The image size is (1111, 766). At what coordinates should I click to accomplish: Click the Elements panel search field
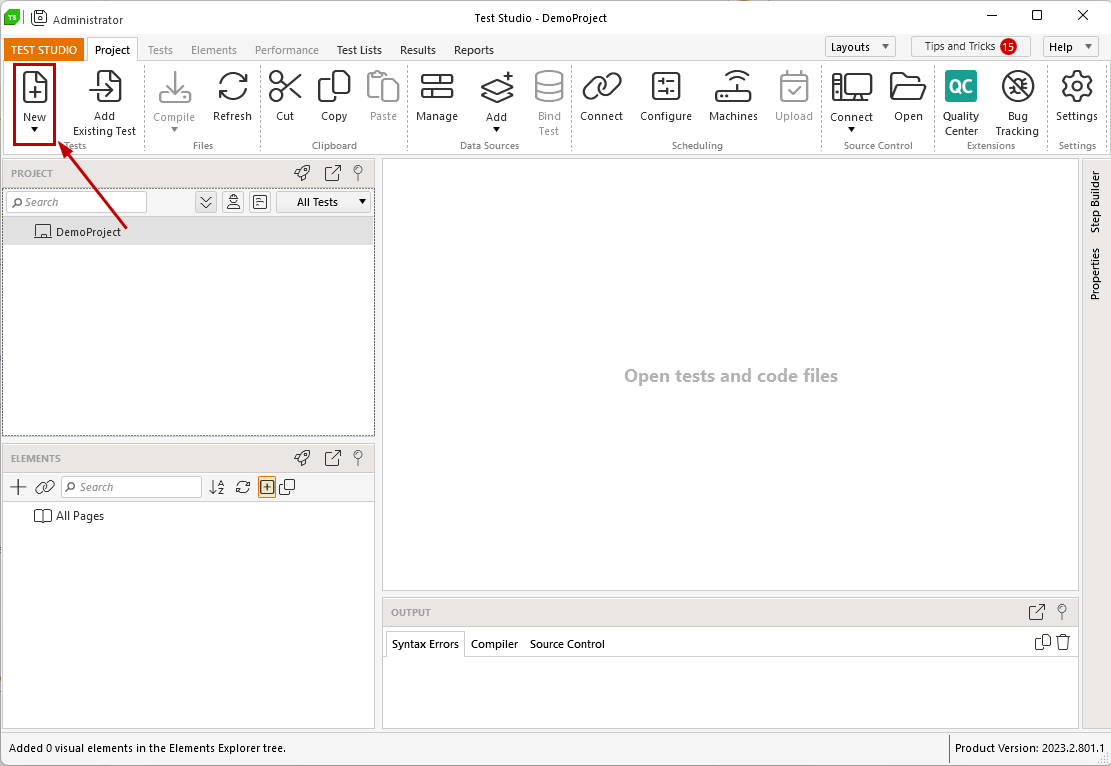click(132, 487)
